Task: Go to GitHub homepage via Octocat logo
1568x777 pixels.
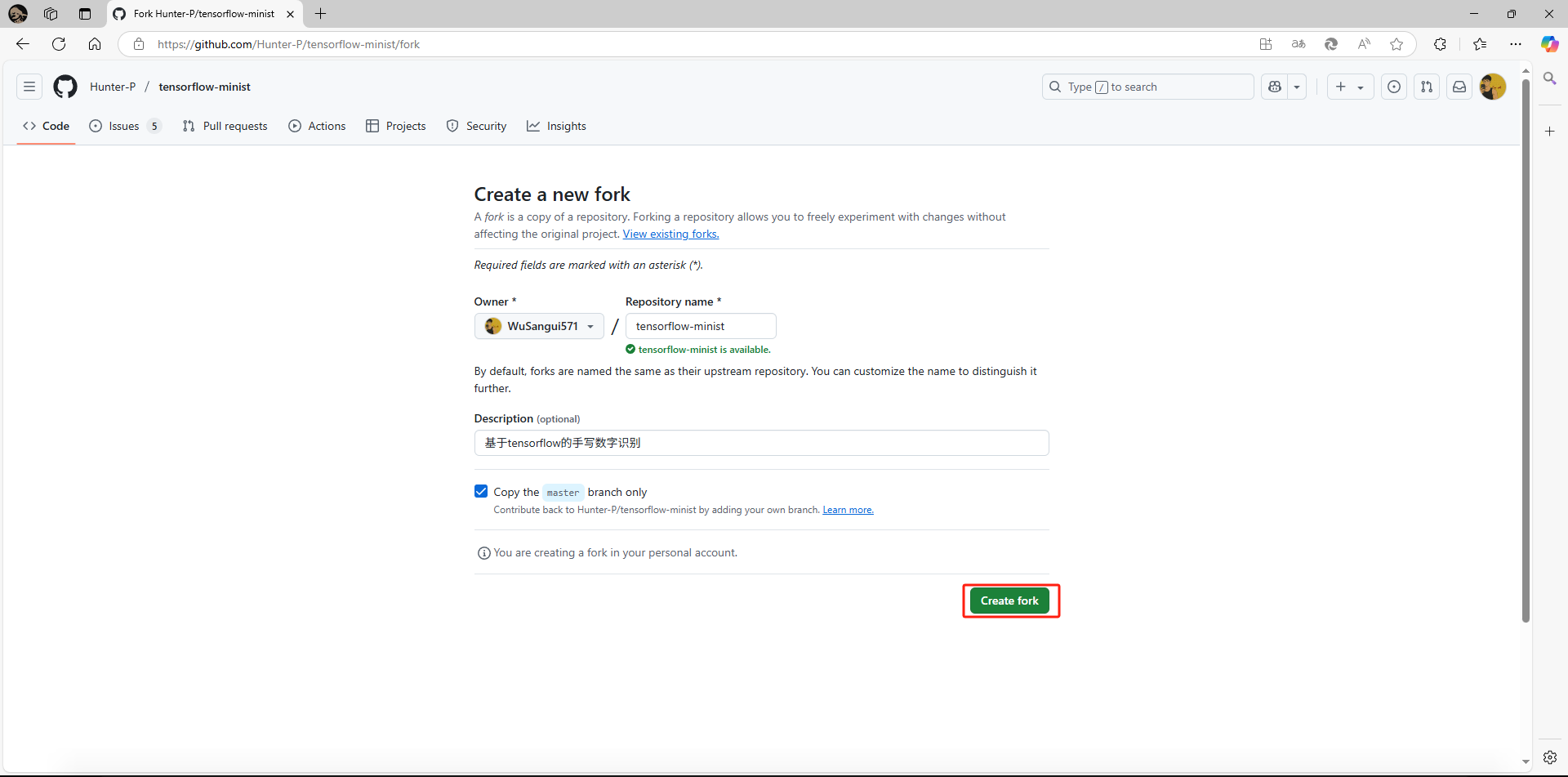Action: pos(65,87)
